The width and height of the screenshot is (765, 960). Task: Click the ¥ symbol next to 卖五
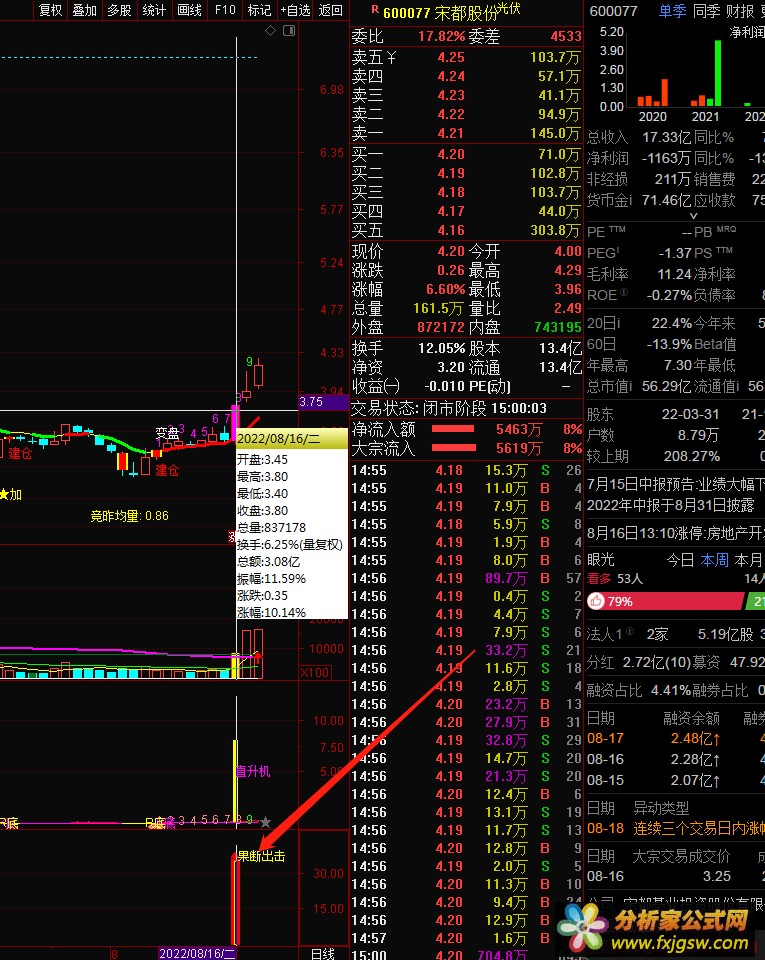pos(391,58)
